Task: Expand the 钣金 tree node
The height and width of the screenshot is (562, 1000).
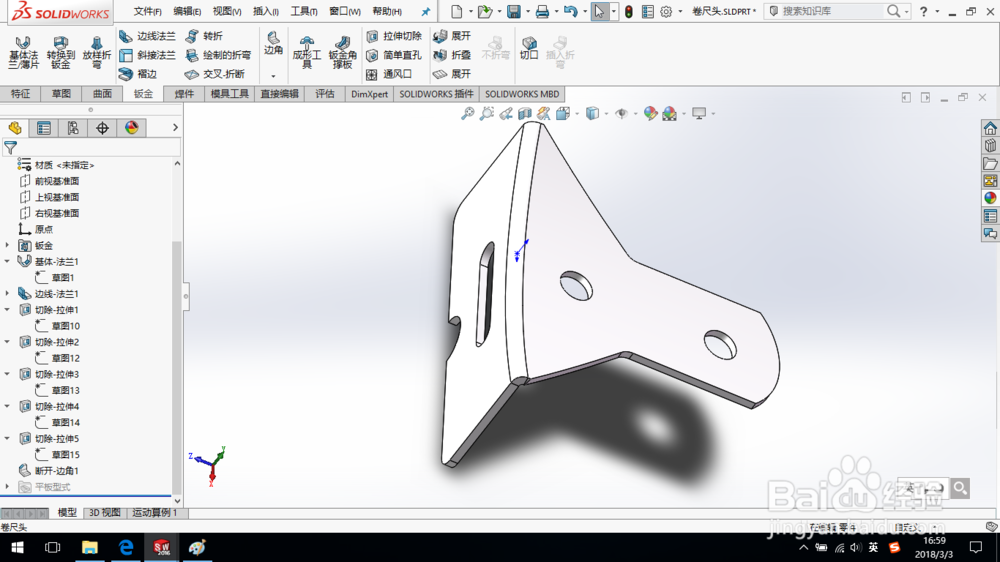Action: click(7, 245)
